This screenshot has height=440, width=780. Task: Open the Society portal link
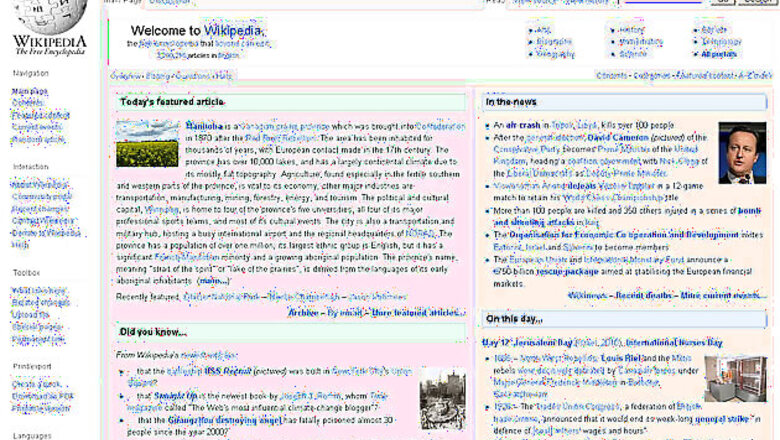tap(714, 30)
